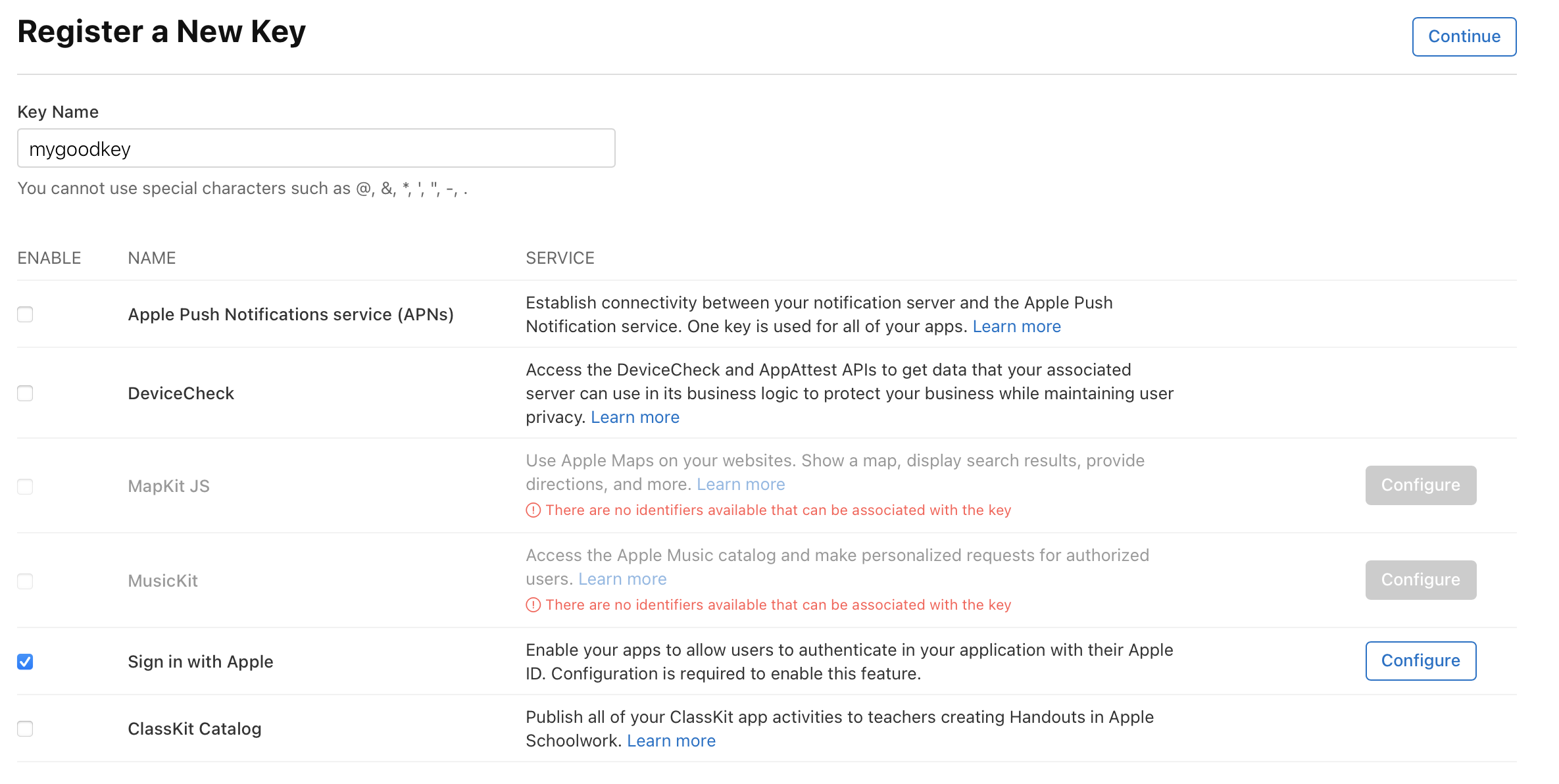The image size is (1559, 784).
Task: Follow the MapKit JS Learn more link
Action: 741,485
